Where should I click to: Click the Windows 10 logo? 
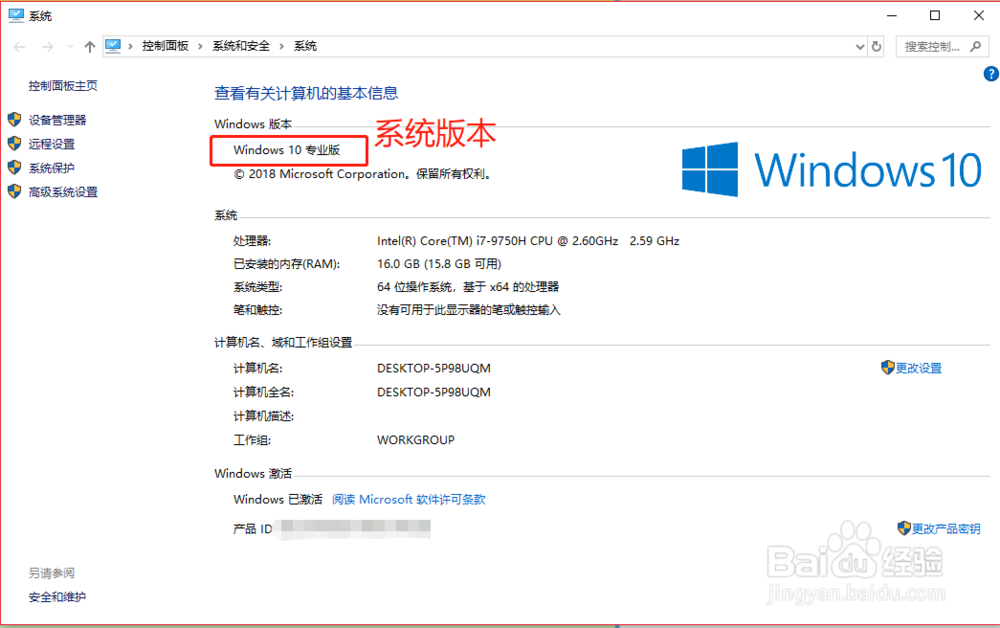coord(832,170)
